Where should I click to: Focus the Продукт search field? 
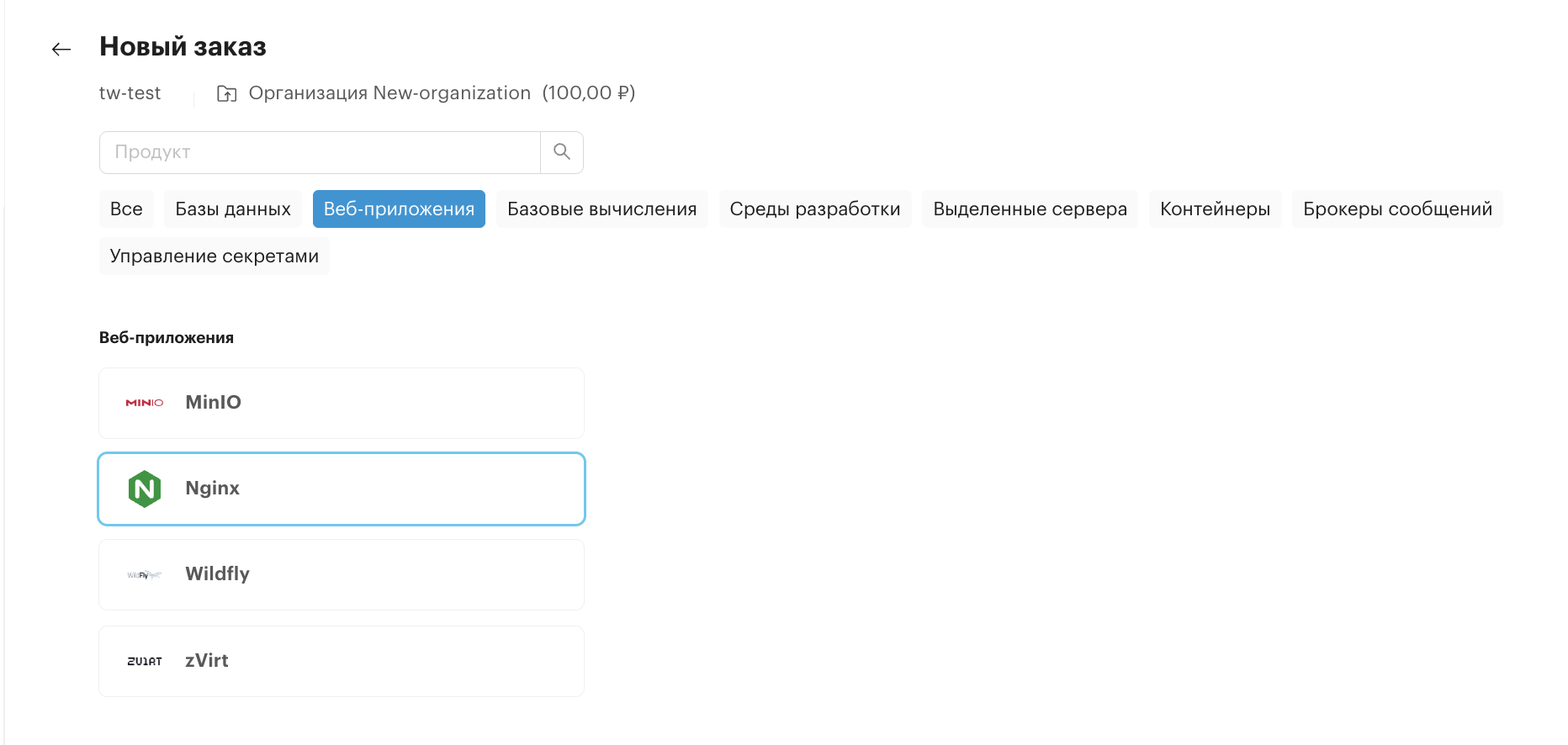point(320,152)
